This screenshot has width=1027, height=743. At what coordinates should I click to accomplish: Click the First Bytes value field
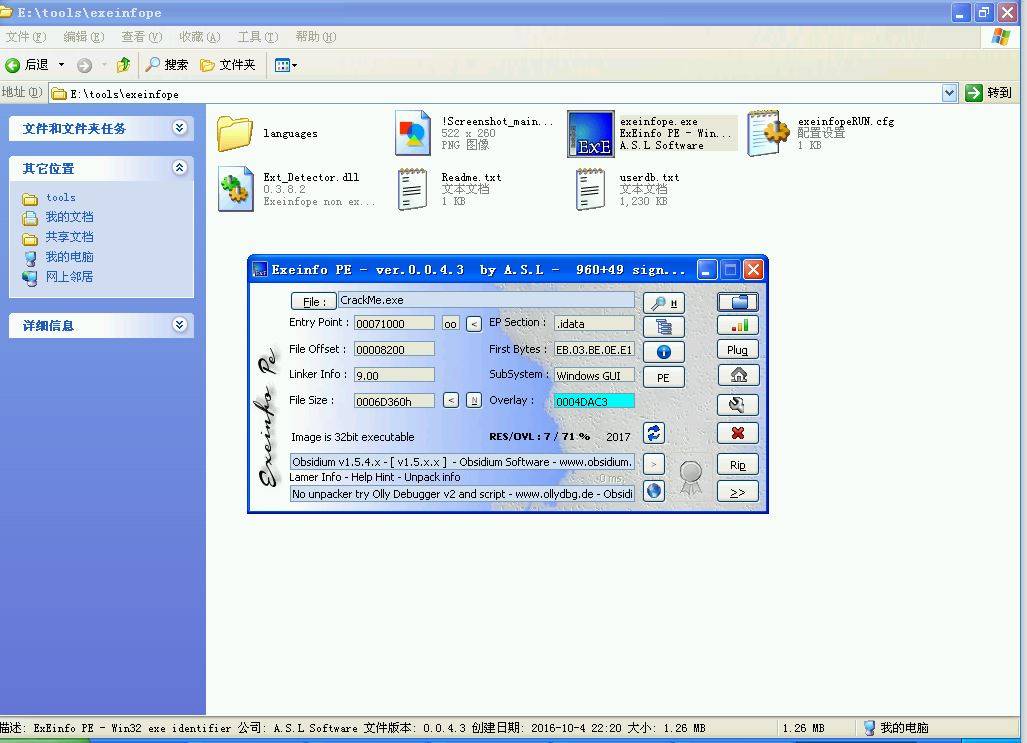594,349
